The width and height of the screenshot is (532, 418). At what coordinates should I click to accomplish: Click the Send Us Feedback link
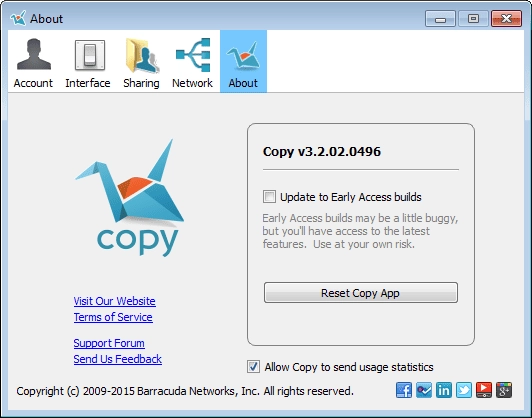118,359
